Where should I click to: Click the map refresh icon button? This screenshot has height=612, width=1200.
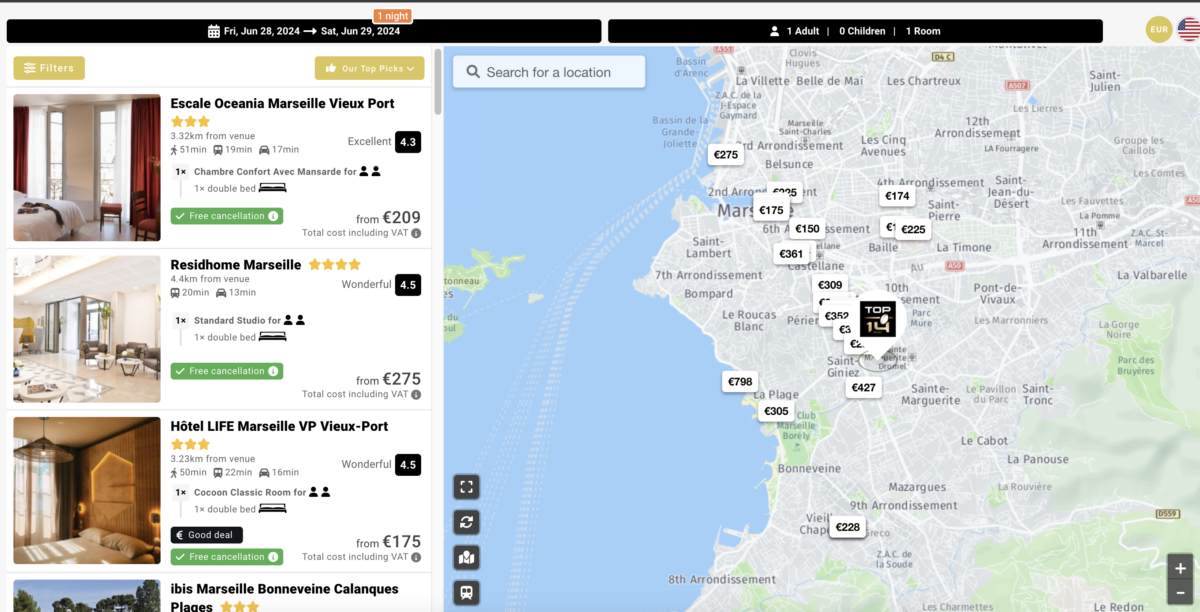tap(466, 522)
